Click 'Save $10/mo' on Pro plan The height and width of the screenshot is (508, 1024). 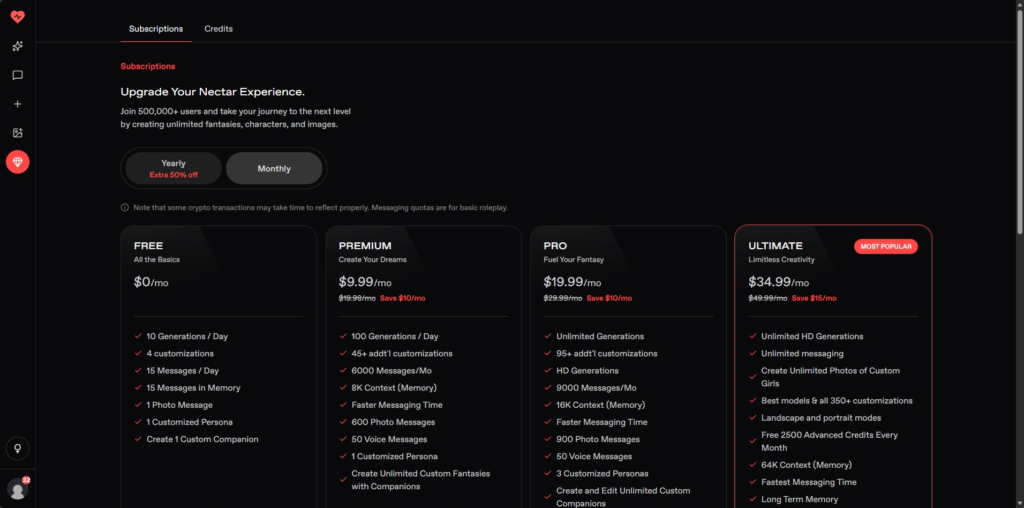pos(609,298)
